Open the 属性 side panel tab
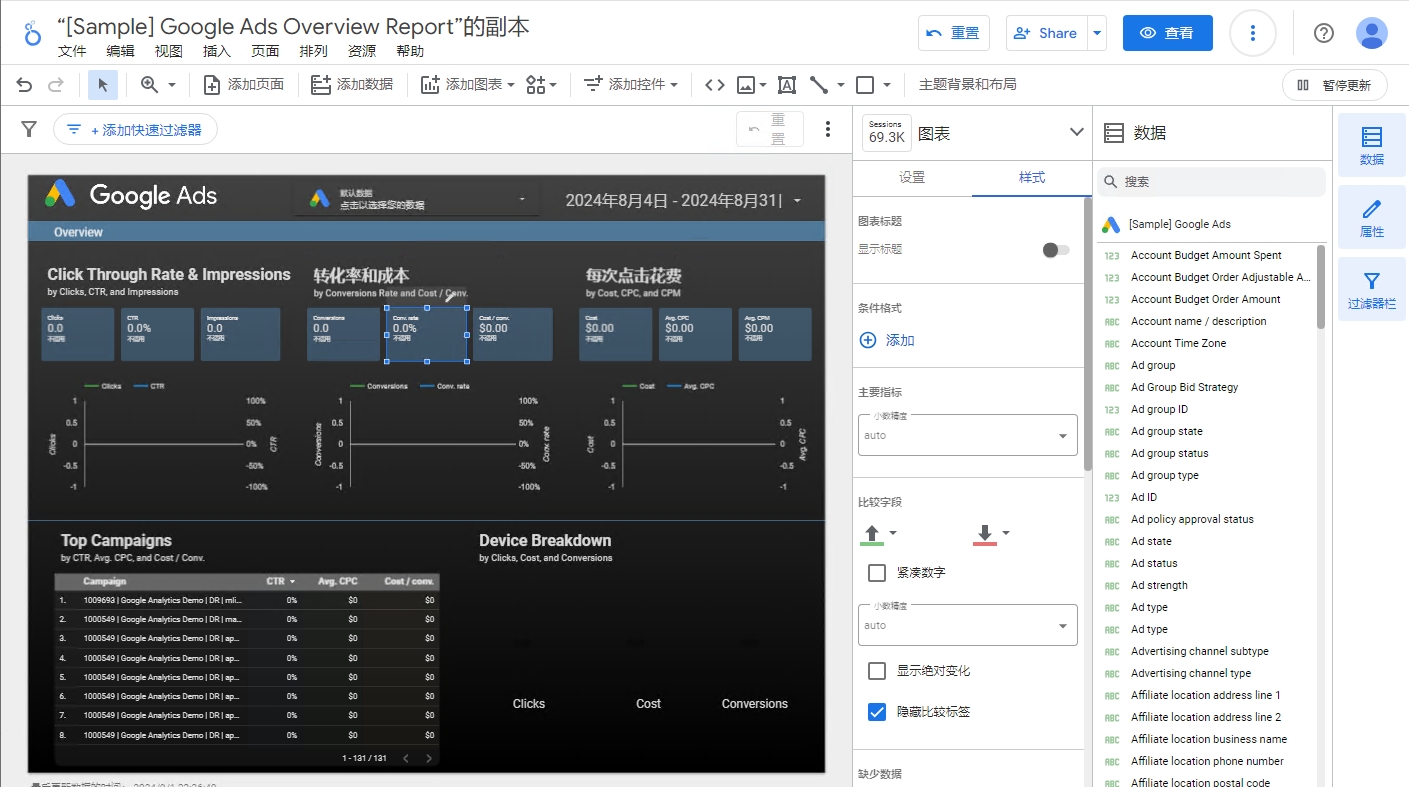The width and height of the screenshot is (1409, 787). 1372,218
